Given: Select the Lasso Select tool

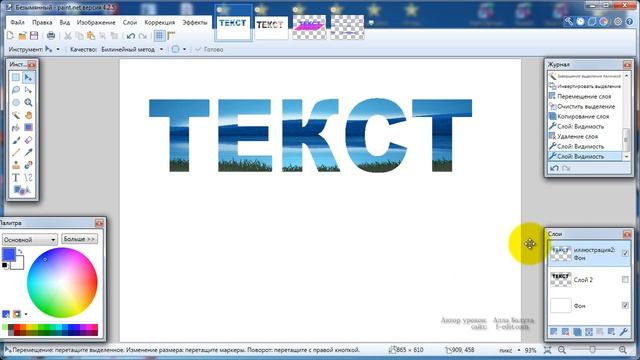Looking at the screenshot, I should coord(16,90).
